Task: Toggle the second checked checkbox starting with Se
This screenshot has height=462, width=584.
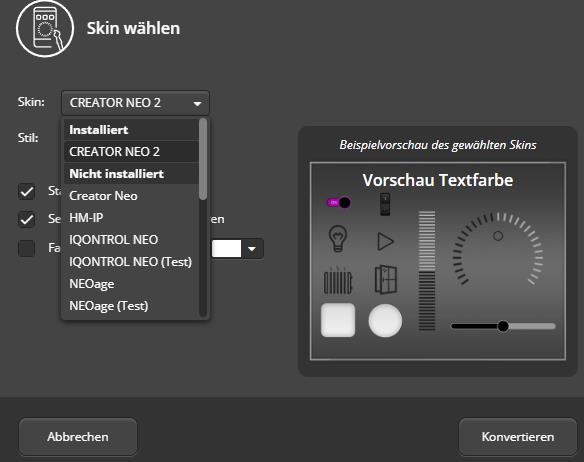Action: 26,219
